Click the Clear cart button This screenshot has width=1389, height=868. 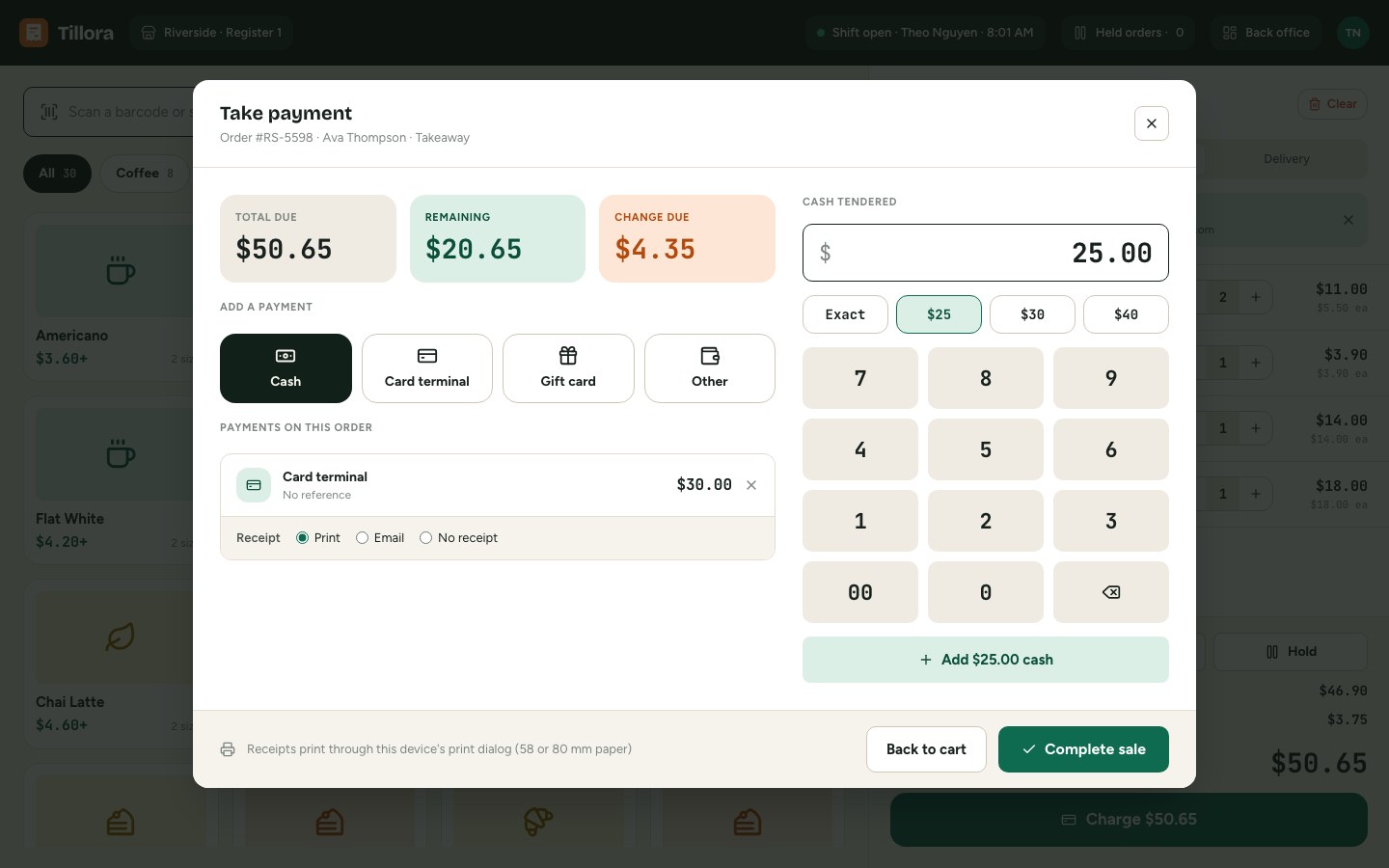point(1332,104)
